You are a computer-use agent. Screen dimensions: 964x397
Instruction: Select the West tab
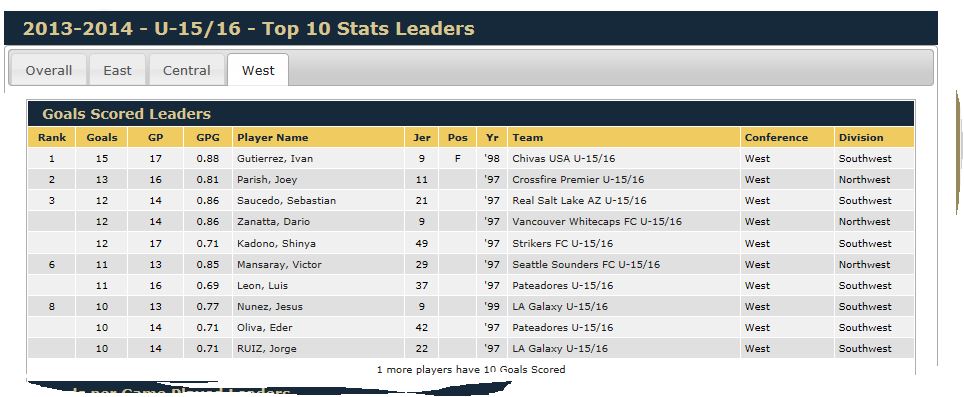(258, 70)
